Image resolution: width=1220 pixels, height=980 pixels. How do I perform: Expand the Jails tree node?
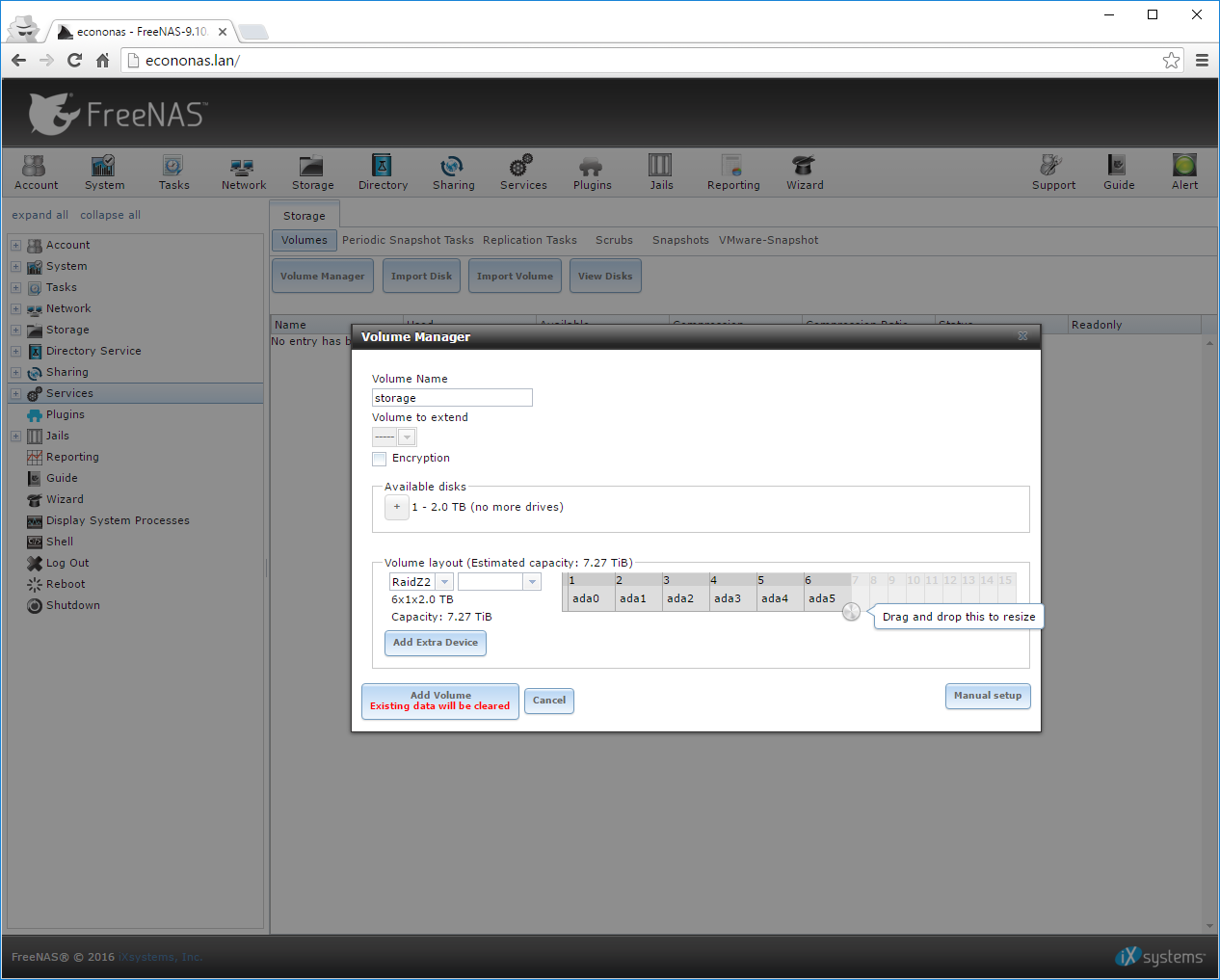(15, 436)
